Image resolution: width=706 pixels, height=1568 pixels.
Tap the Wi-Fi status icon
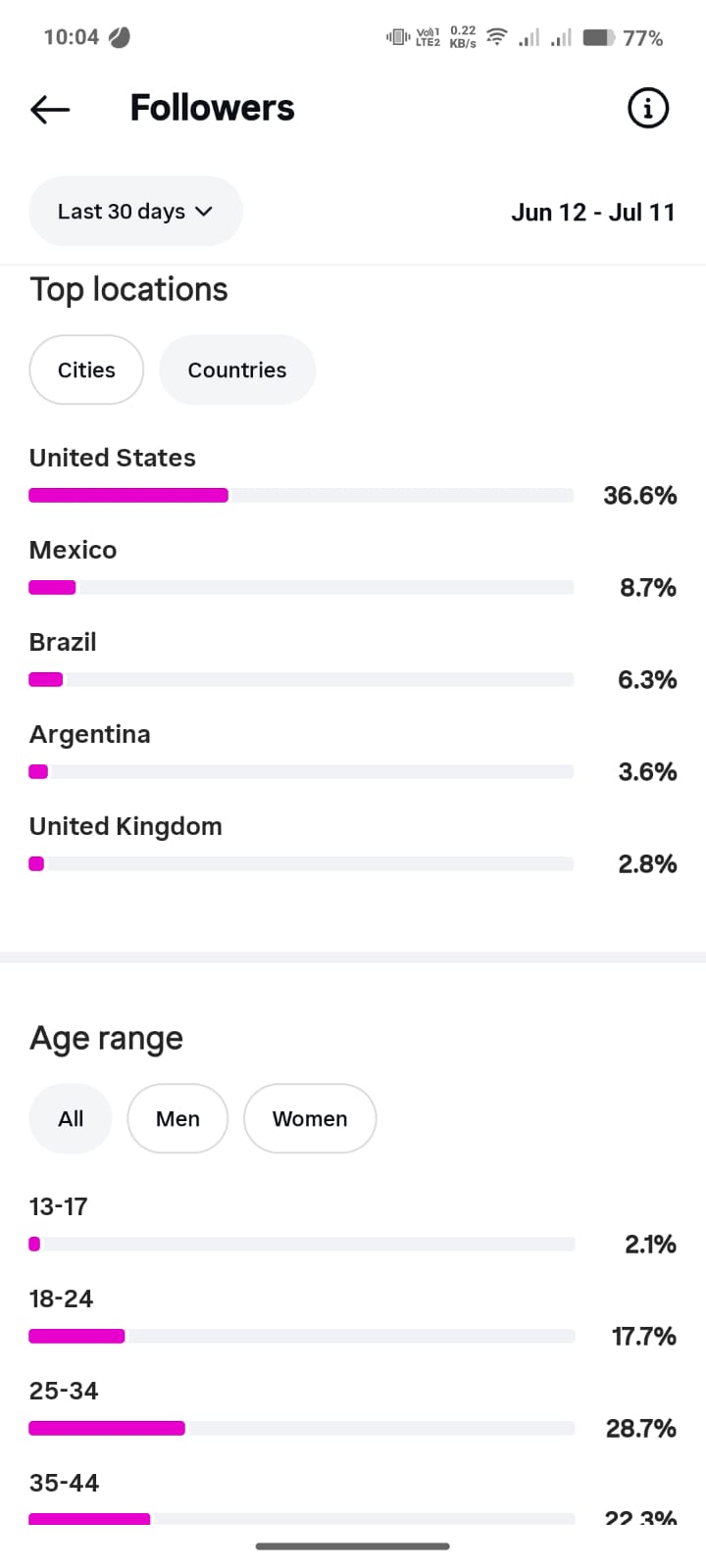pos(497,37)
